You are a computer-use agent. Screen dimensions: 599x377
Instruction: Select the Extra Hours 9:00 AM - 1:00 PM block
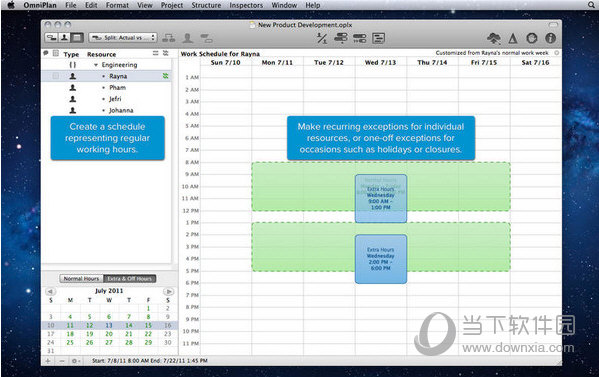(381, 198)
